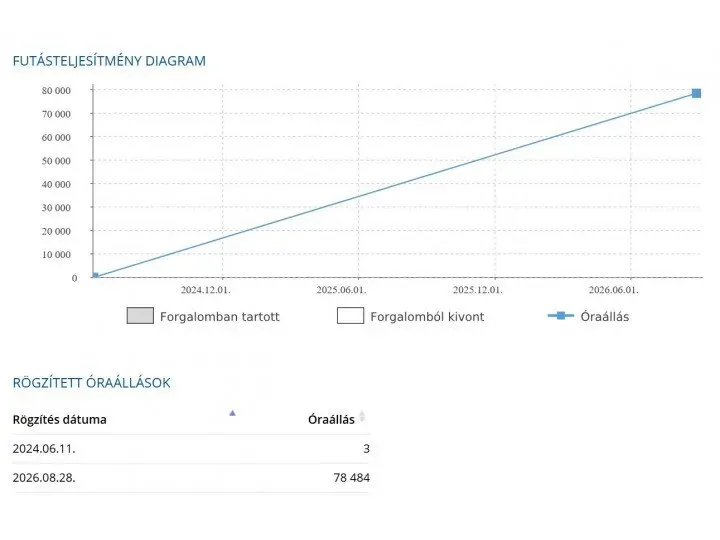Click the Óraállás legend label

[604, 317]
